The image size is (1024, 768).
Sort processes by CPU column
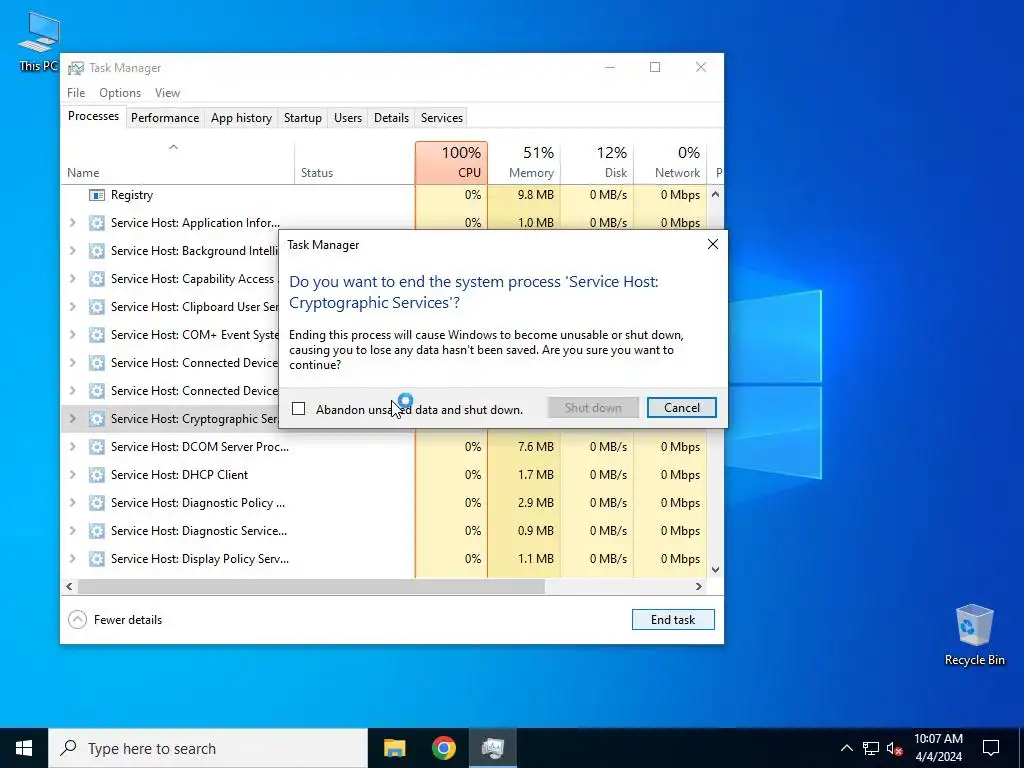[451, 163]
